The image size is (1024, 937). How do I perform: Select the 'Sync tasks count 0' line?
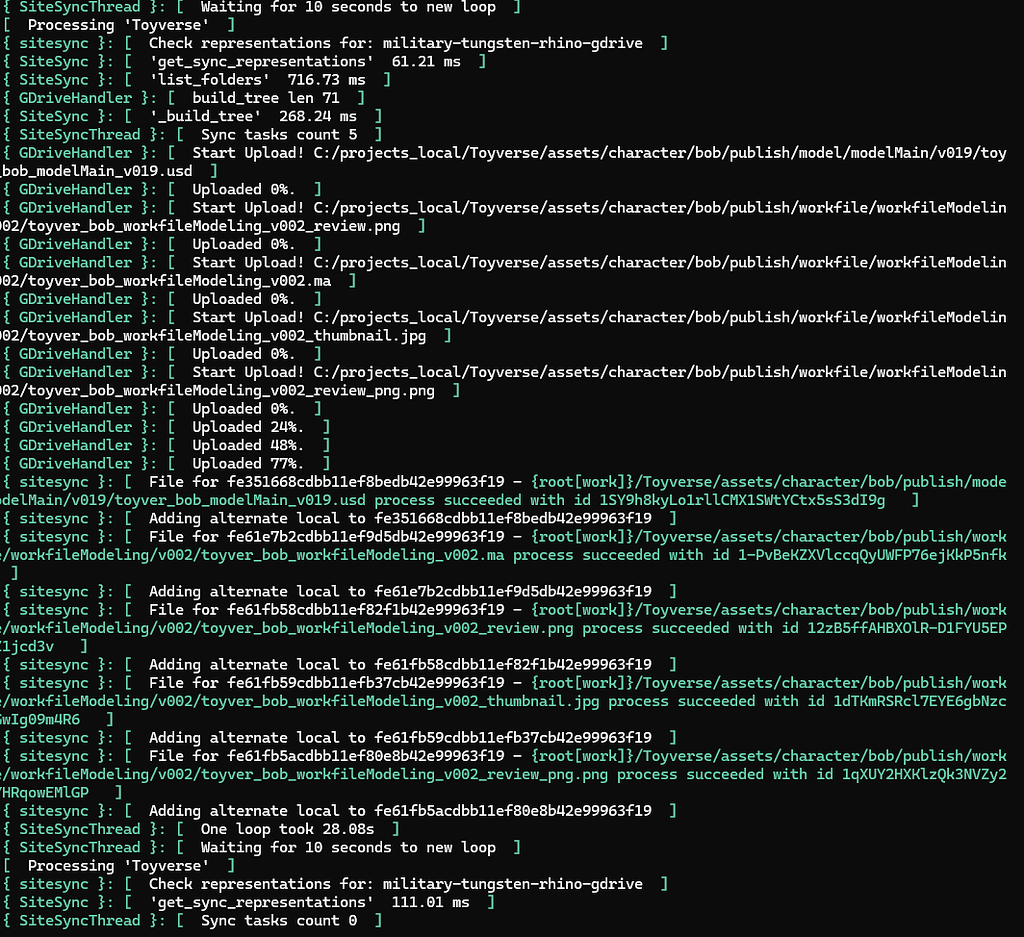(279, 920)
